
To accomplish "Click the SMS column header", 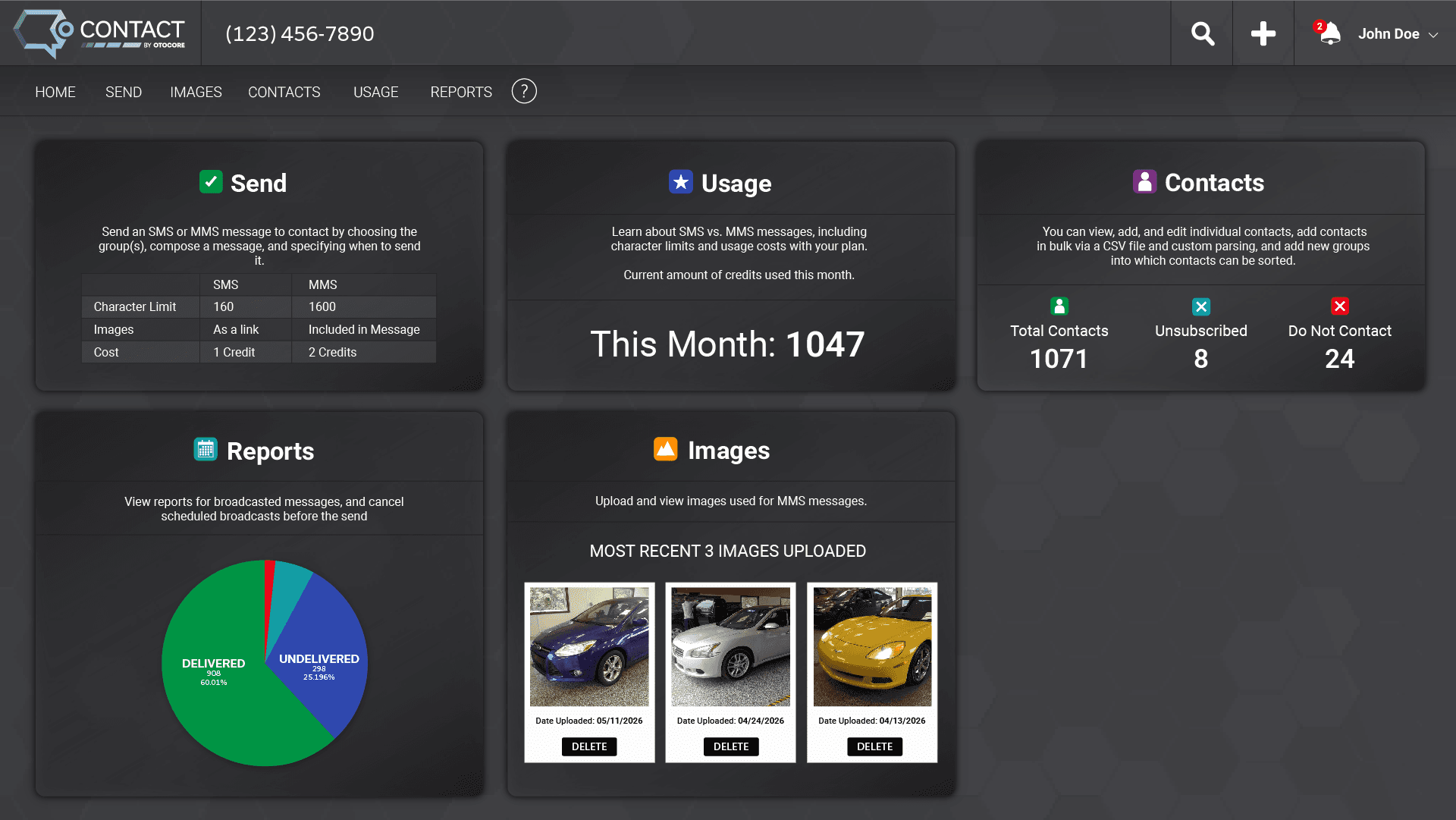I will [x=226, y=284].
